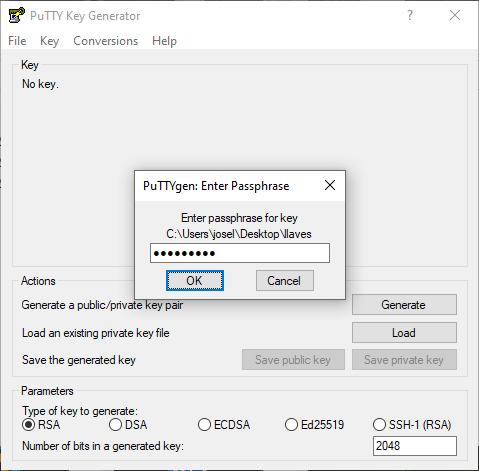Open the Help menu

click(x=164, y=41)
